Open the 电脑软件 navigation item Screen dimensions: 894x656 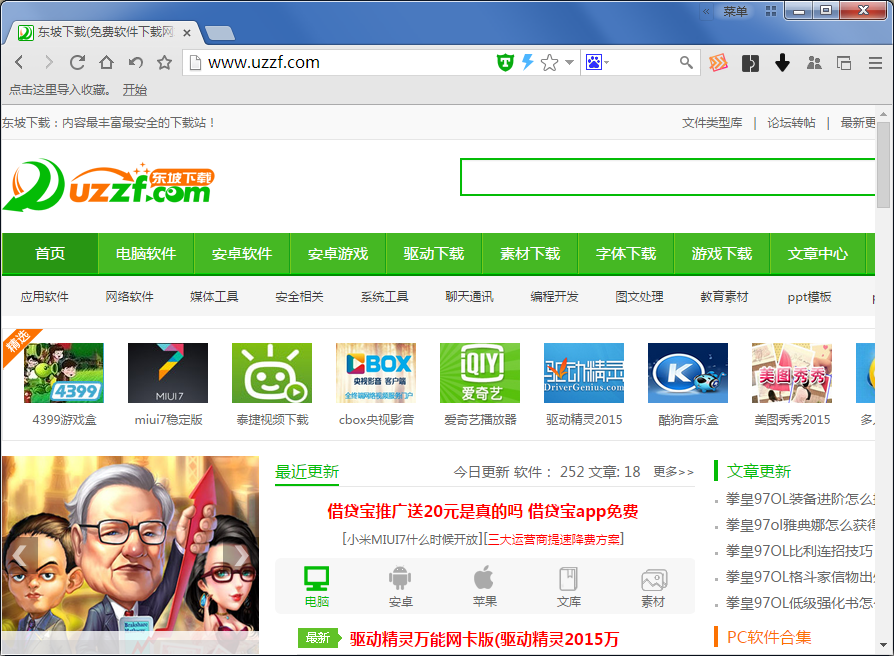tap(146, 254)
